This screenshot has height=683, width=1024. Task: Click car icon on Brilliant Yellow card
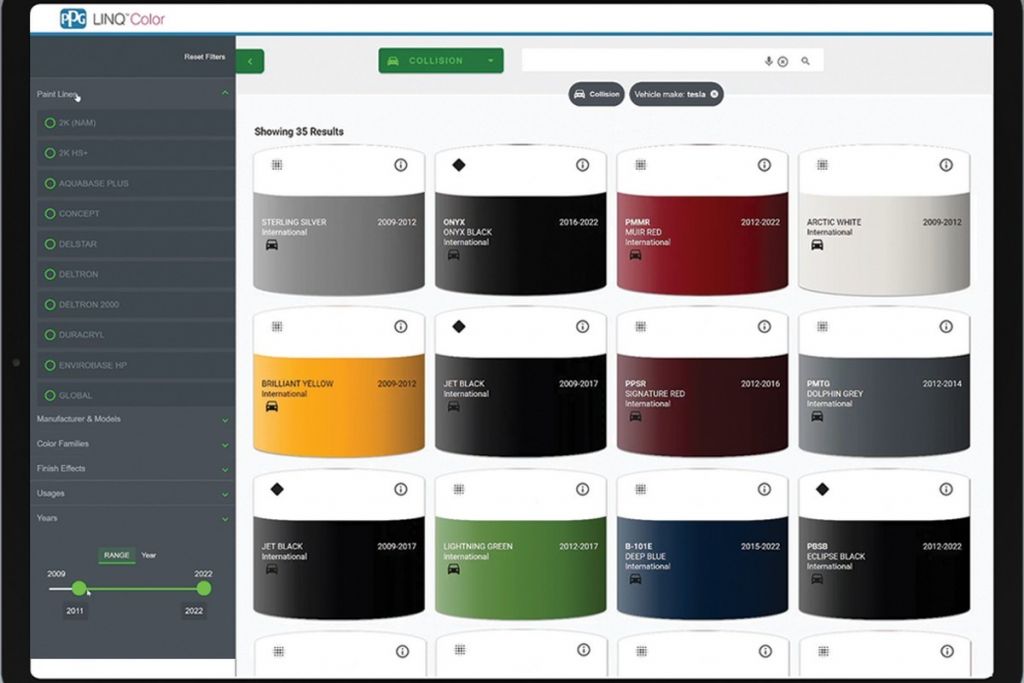pyautogui.click(x=272, y=407)
